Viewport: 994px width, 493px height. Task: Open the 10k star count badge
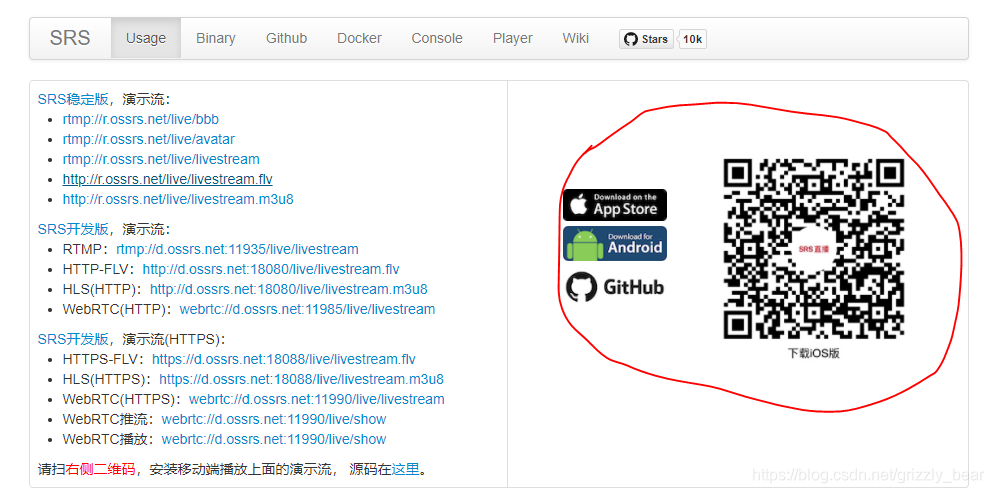tap(692, 39)
